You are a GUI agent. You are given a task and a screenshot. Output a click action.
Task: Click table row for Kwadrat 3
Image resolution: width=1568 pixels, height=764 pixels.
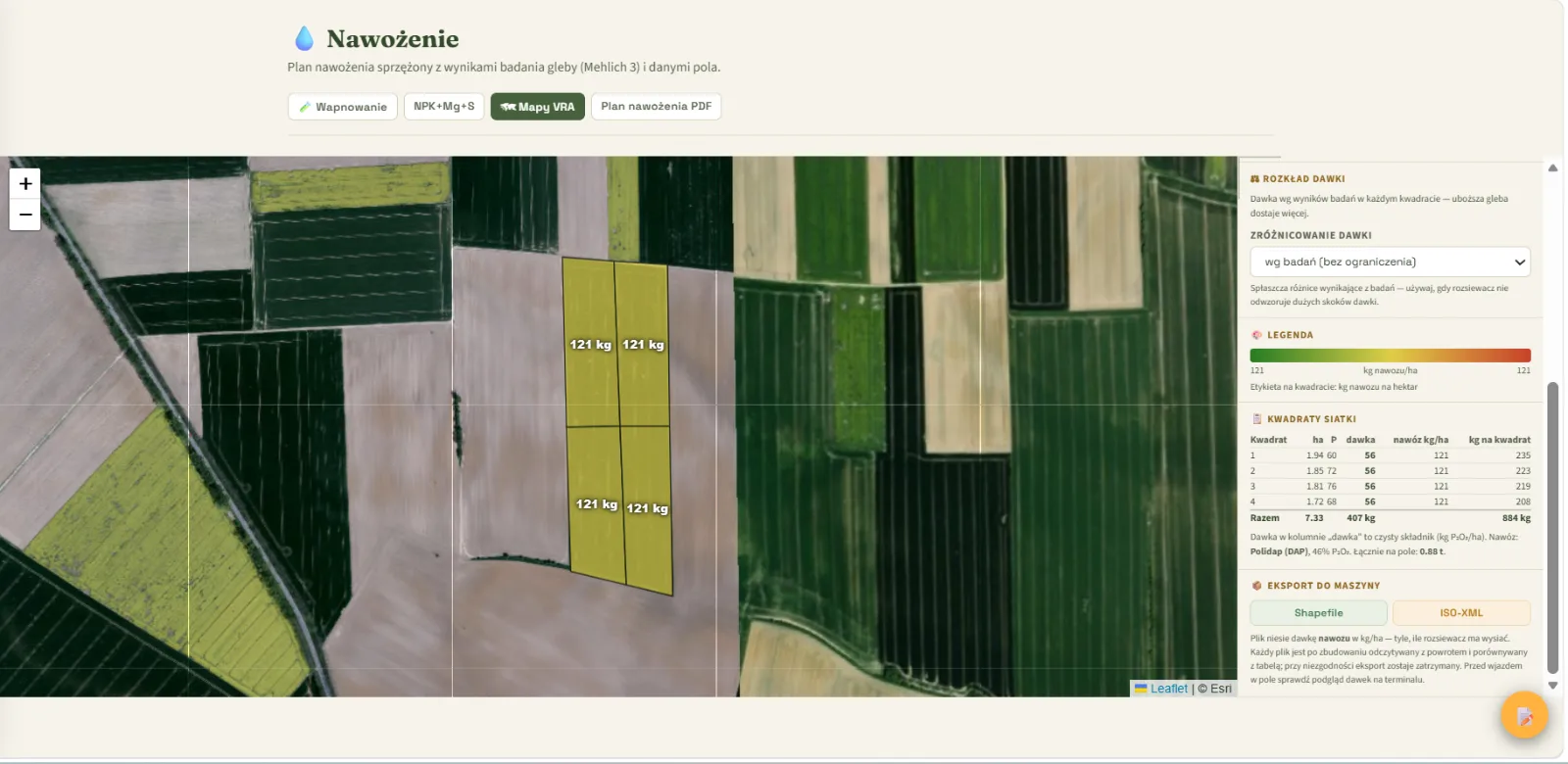(1390, 487)
